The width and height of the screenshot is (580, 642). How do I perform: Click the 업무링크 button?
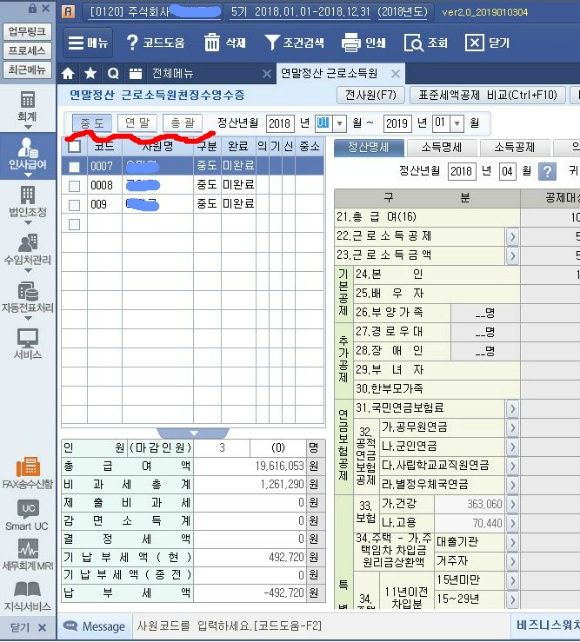27,32
